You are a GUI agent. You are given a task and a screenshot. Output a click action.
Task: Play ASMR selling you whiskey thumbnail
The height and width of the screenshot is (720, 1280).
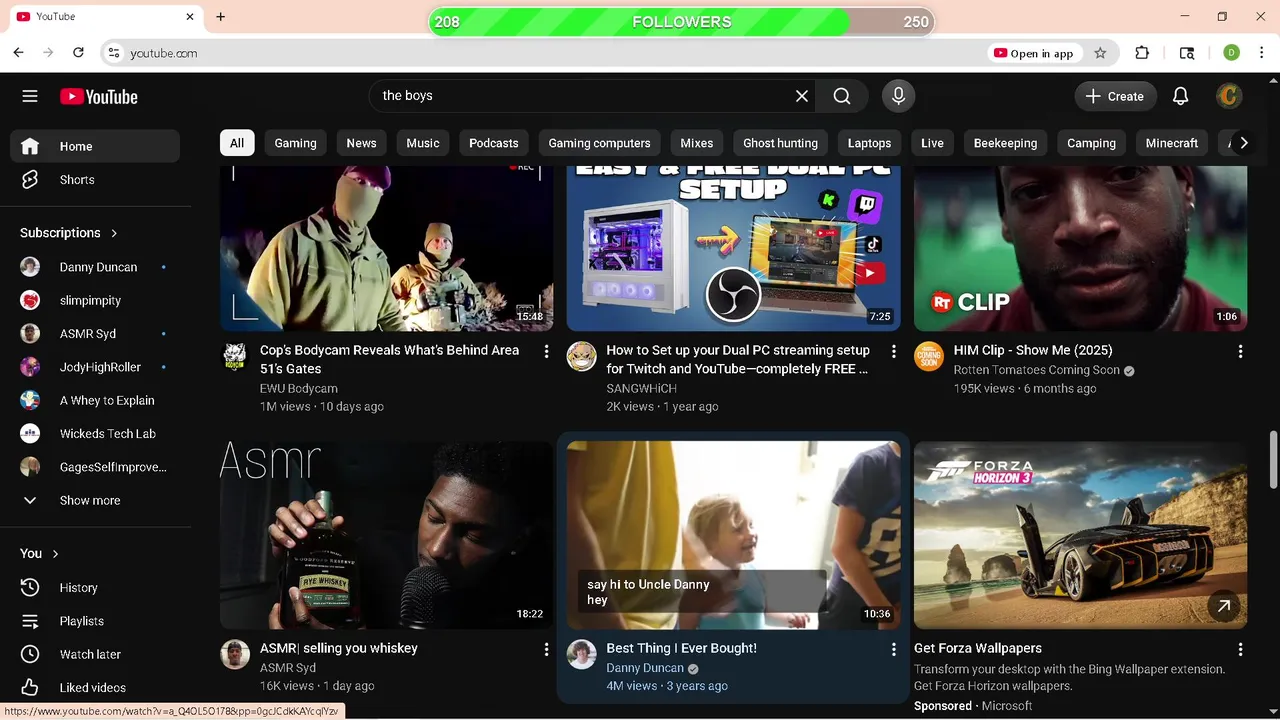pos(386,535)
